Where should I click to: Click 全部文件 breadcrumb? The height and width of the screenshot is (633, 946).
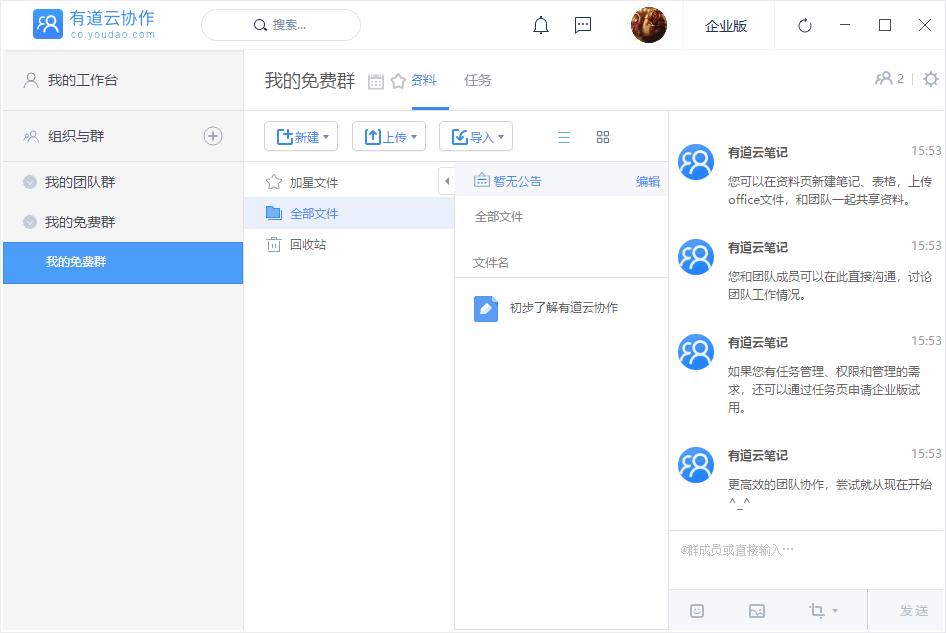click(x=499, y=216)
